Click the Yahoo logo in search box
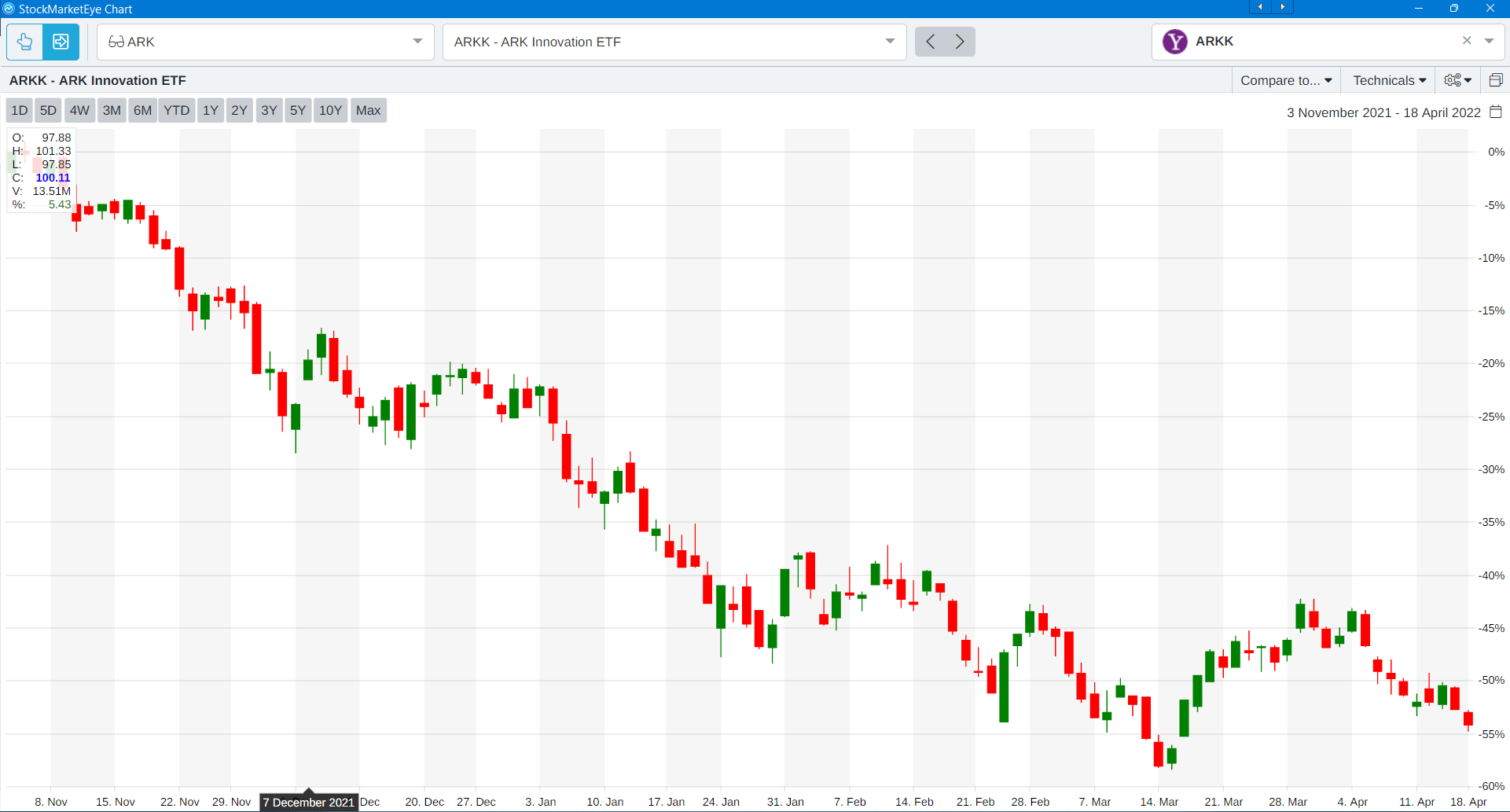This screenshot has width=1510, height=812. tap(1174, 42)
